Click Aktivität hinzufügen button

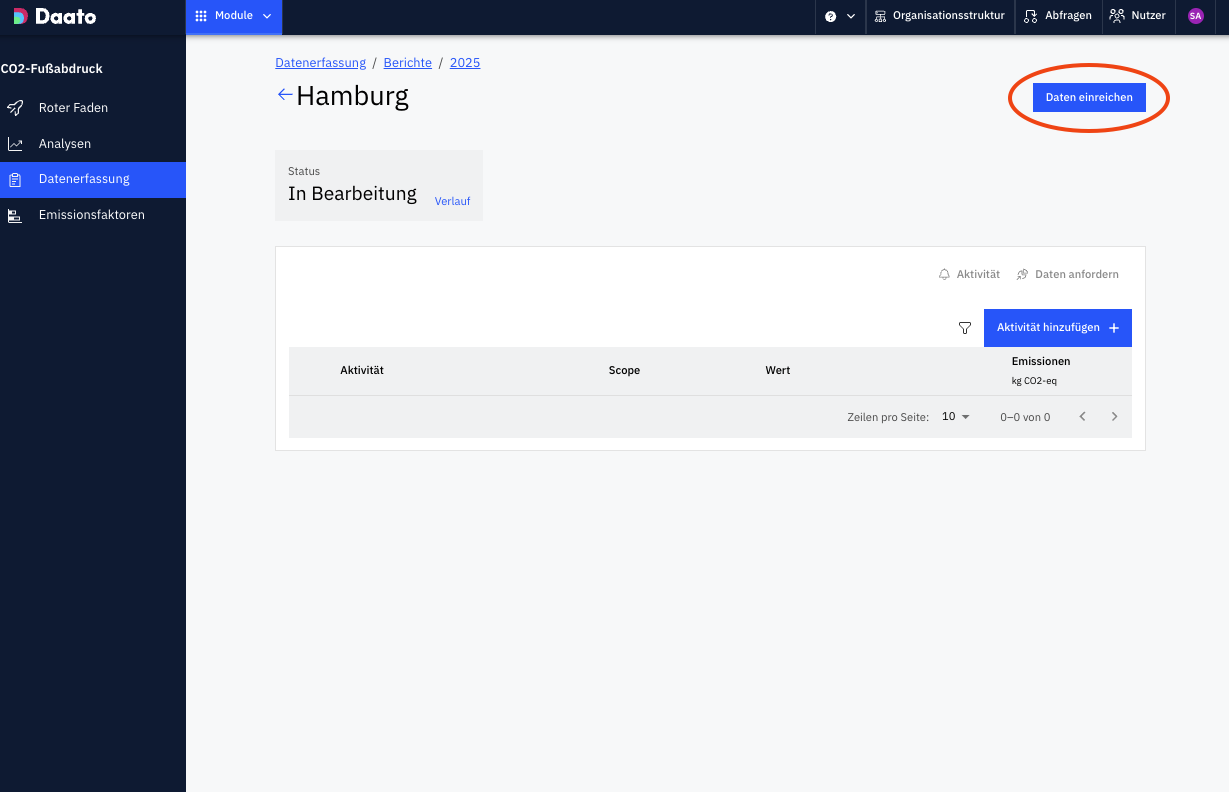click(1058, 328)
